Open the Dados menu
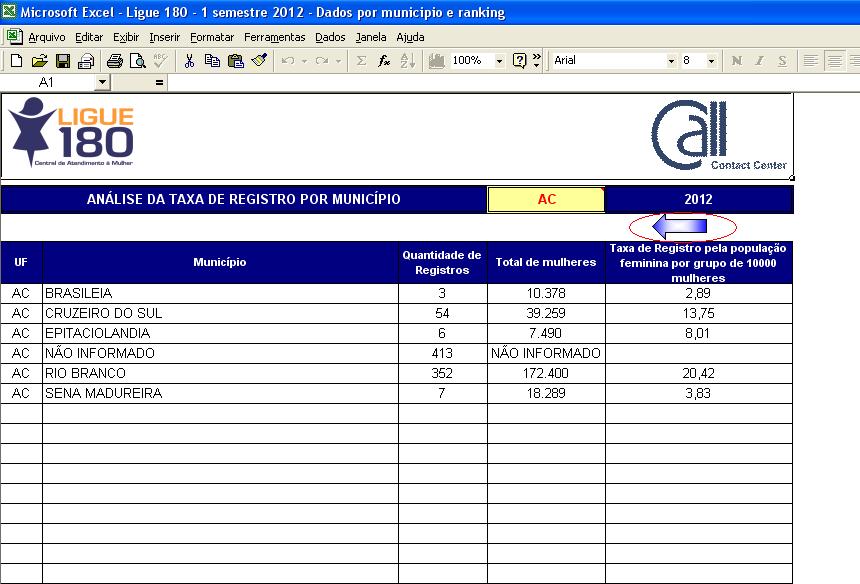 coord(330,37)
